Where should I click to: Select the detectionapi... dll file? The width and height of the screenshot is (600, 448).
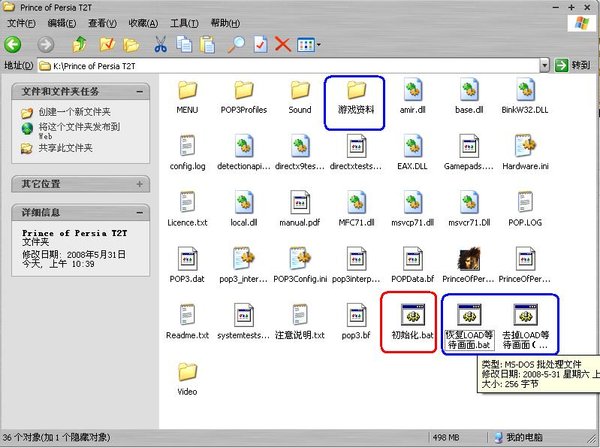pyautogui.click(x=244, y=153)
